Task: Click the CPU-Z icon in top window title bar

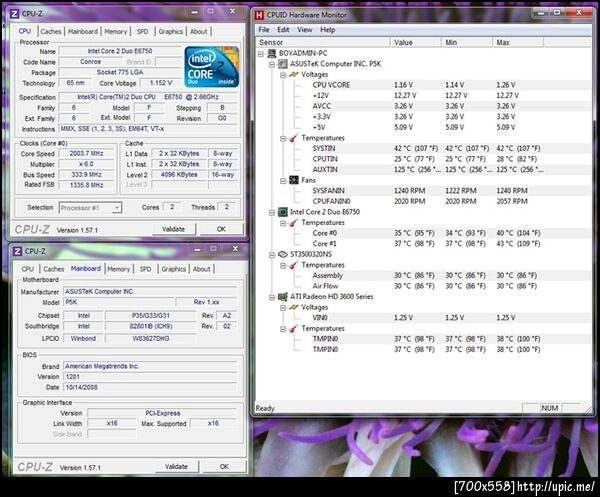Action: [14, 14]
